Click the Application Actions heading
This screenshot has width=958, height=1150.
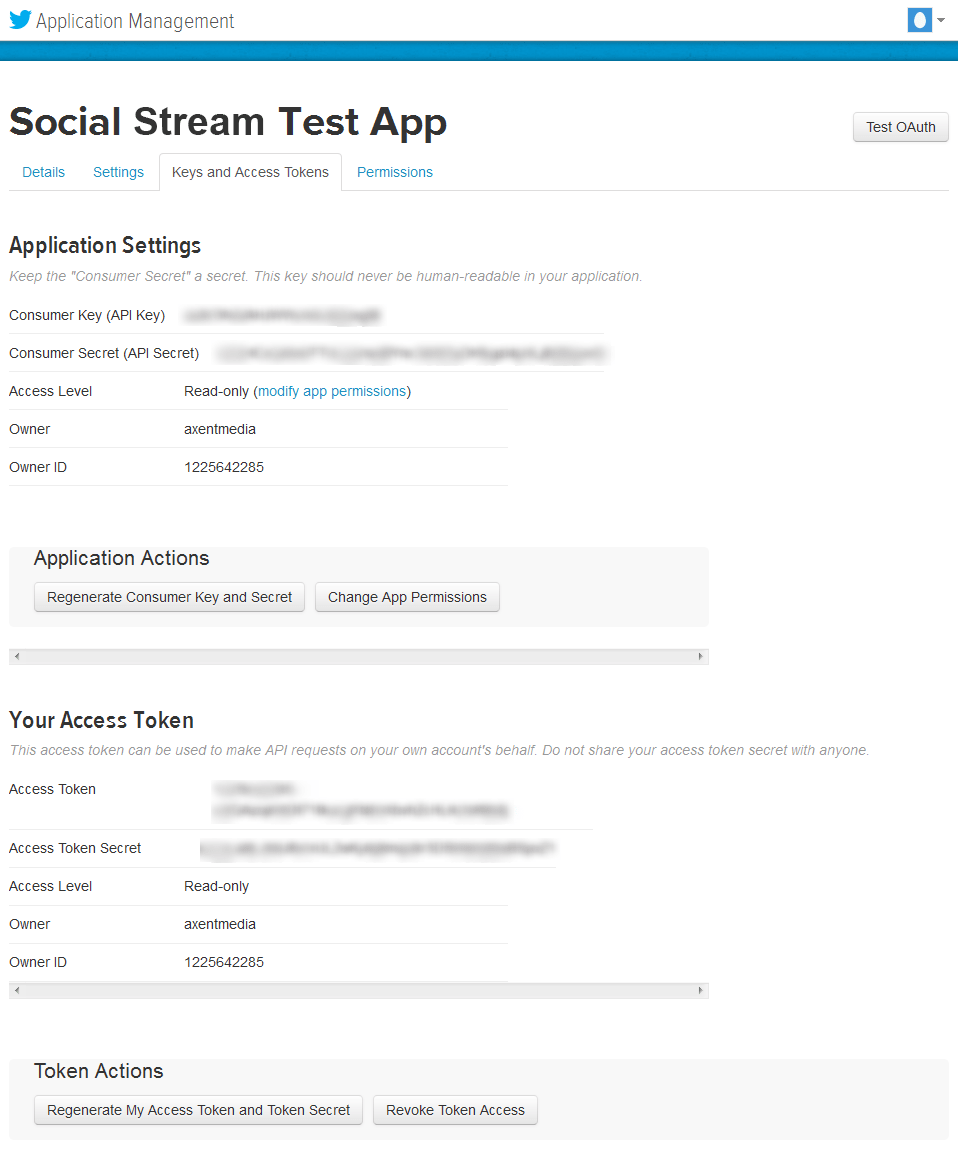[x=122, y=558]
